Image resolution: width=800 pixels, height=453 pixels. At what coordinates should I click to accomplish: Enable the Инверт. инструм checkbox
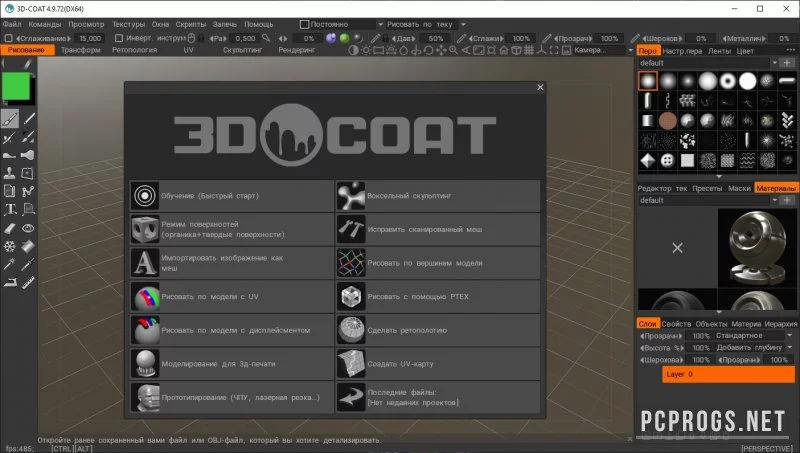(119, 38)
